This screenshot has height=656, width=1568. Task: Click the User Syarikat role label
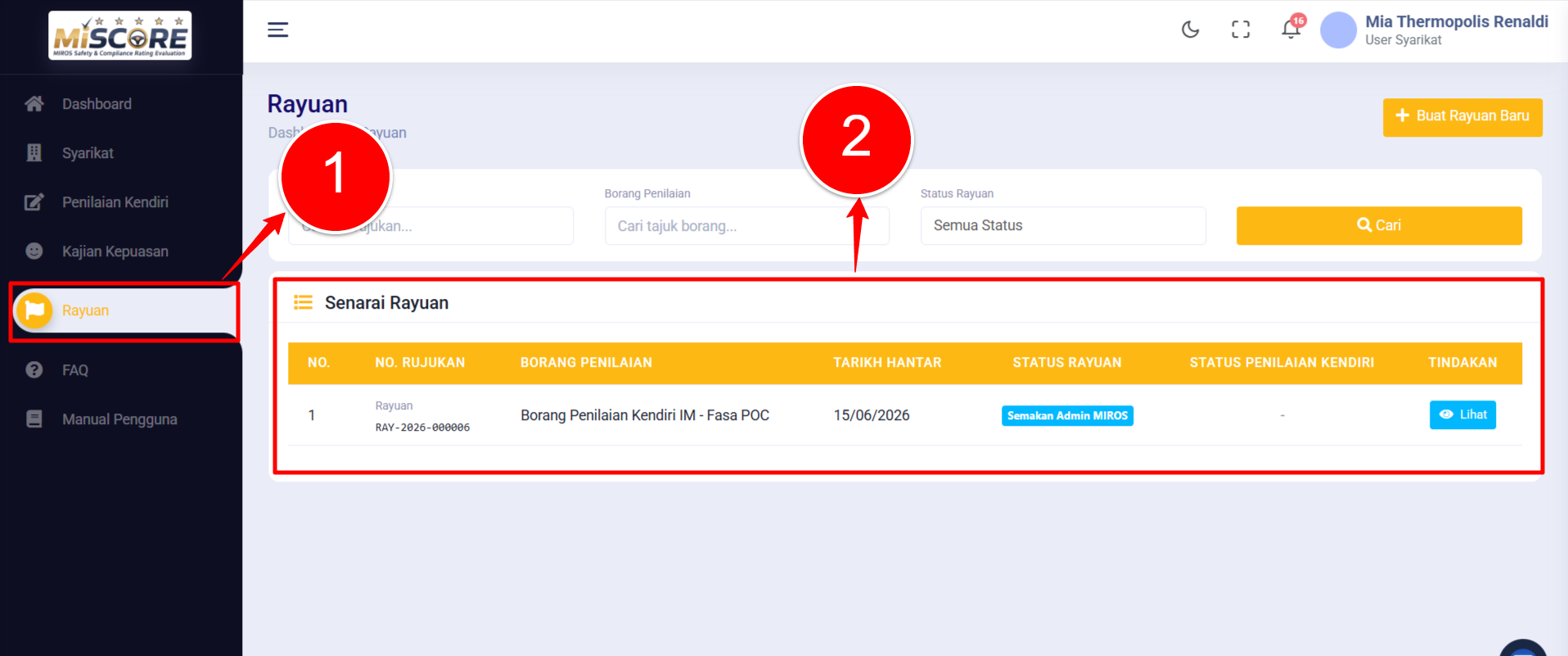(1404, 40)
